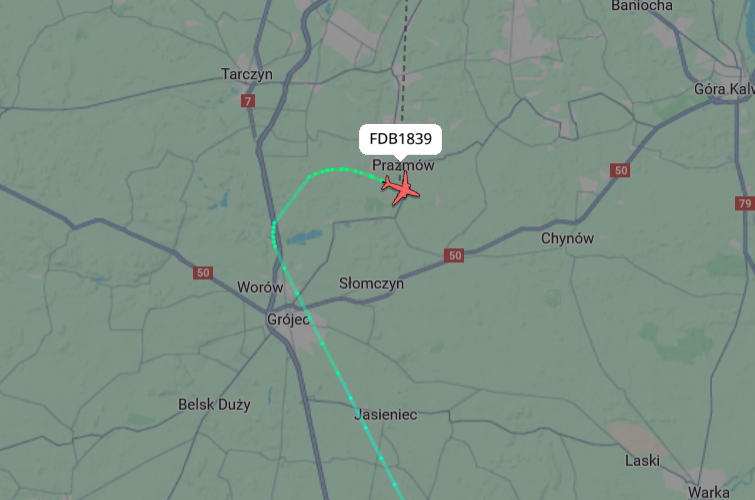
Task: Click the Prażmów label under the callsign
Action: (x=403, y=165)
